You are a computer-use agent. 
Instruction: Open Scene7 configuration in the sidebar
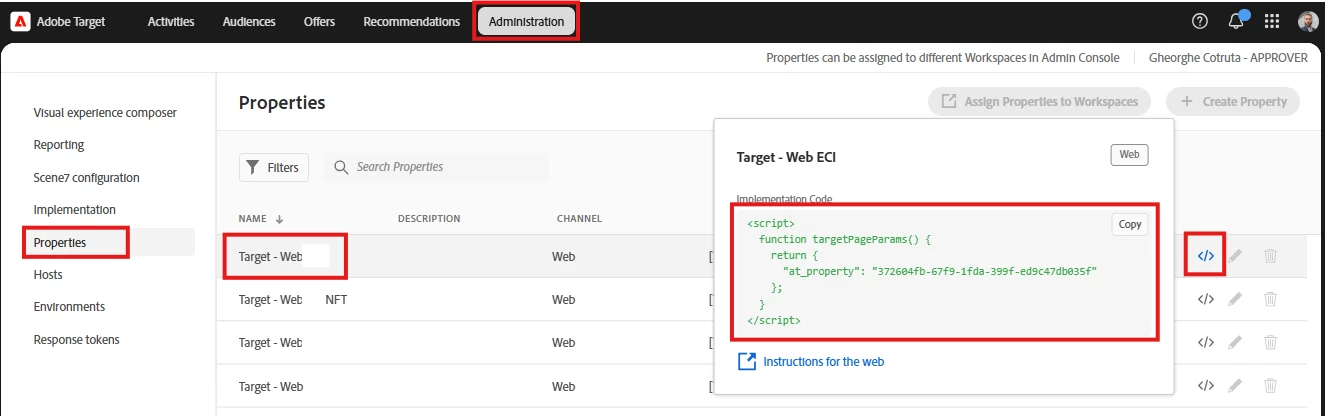tap(86, 178)
